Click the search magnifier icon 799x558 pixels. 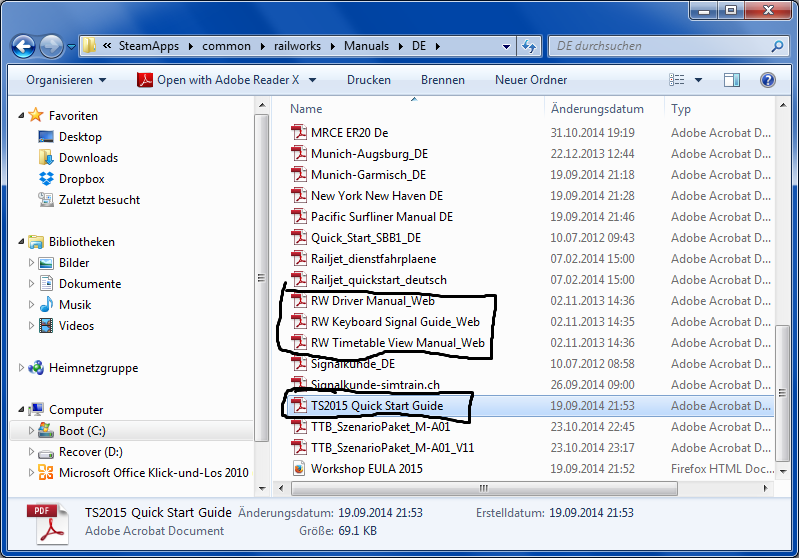(x=777, y=46)
